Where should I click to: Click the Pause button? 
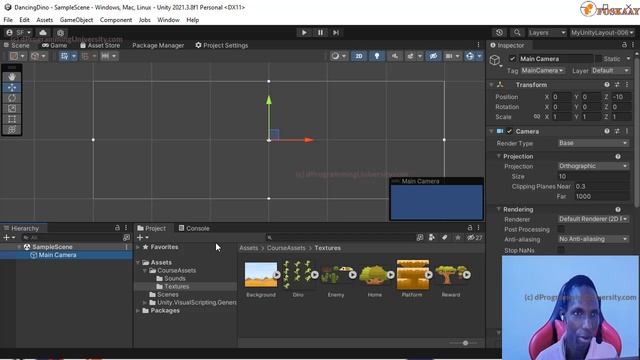pos(320,33)
